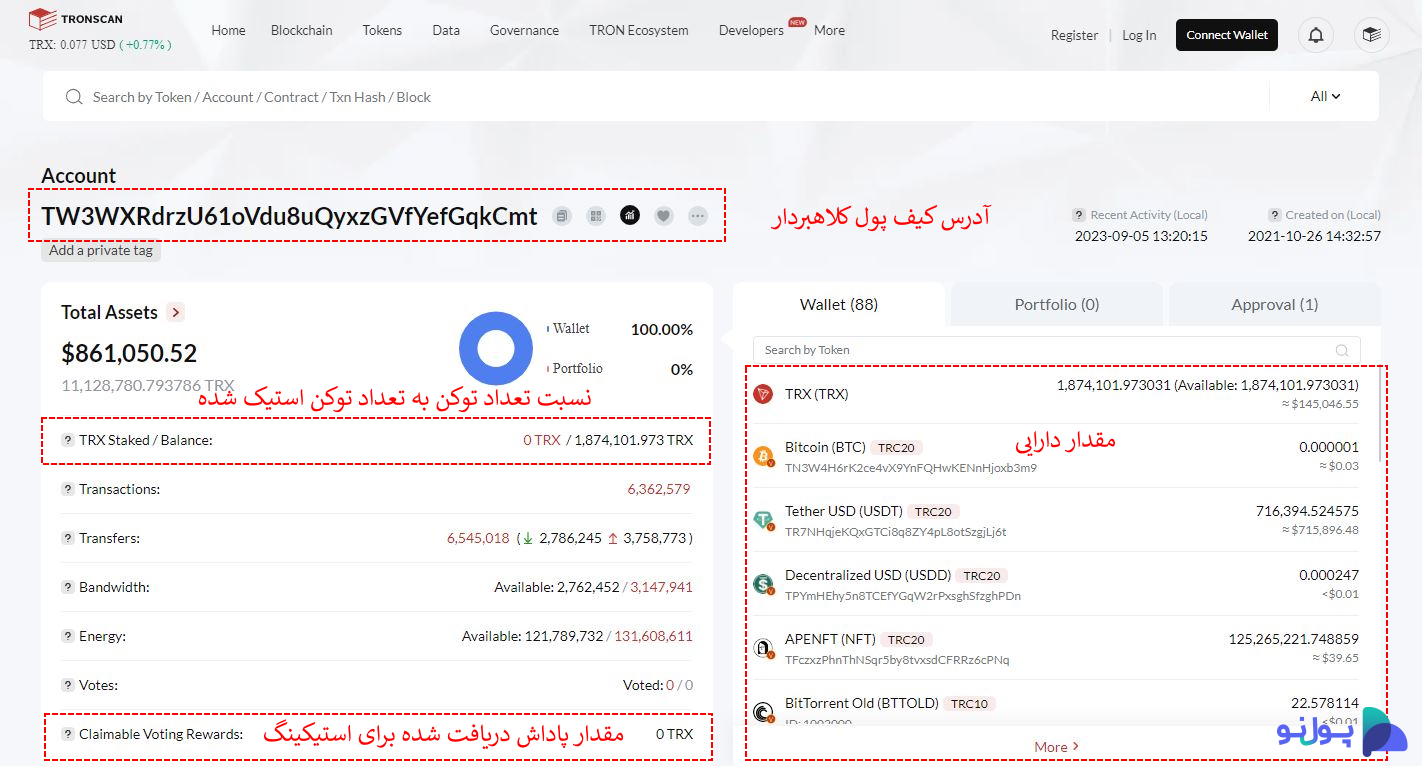The width and height of the screenshot is (1422, 766).
Task: Click the TRX token logo
Action: 764,394
